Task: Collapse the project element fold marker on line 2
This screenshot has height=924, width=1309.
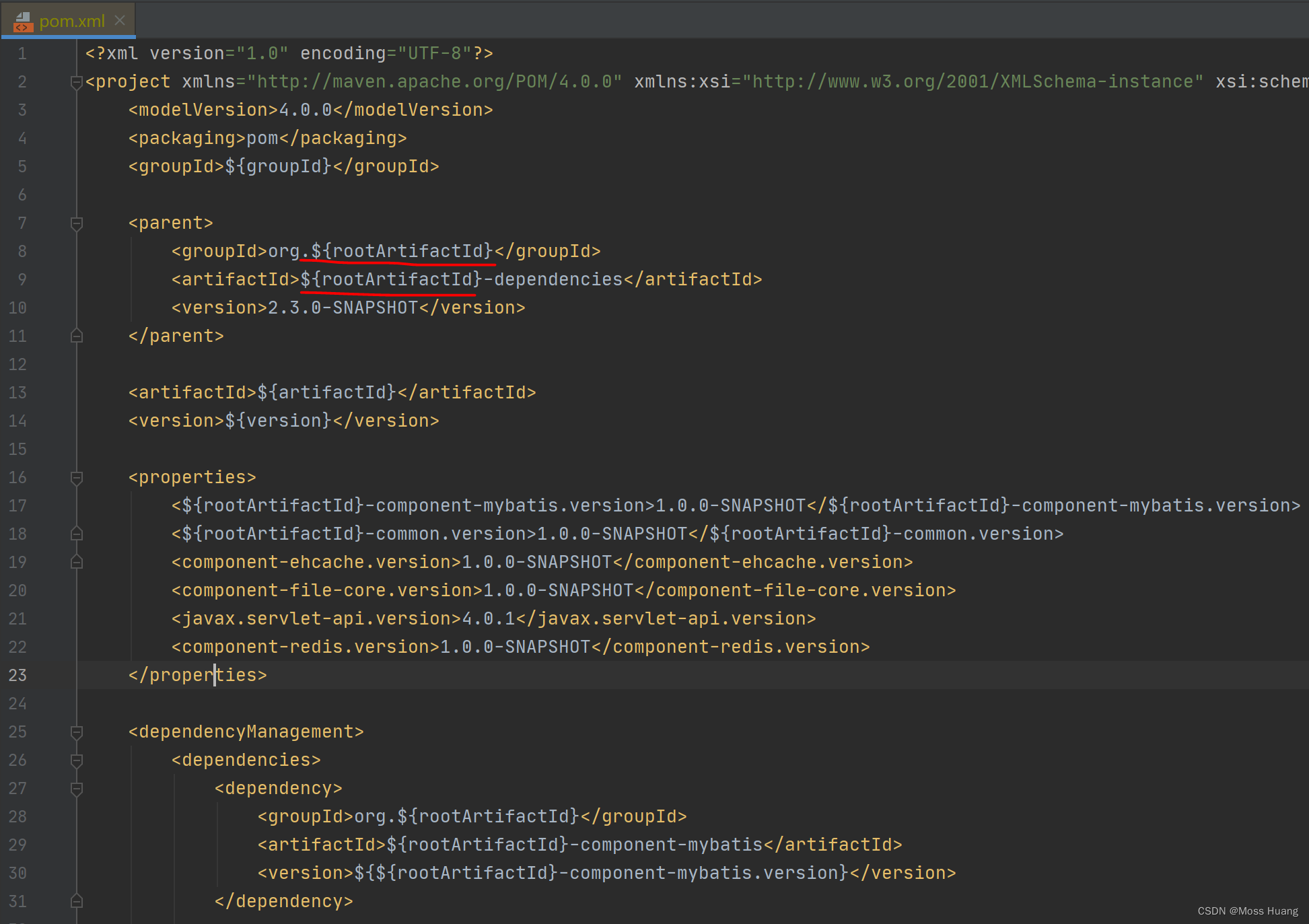Action: pyautogui.click(x=77, y=82)
